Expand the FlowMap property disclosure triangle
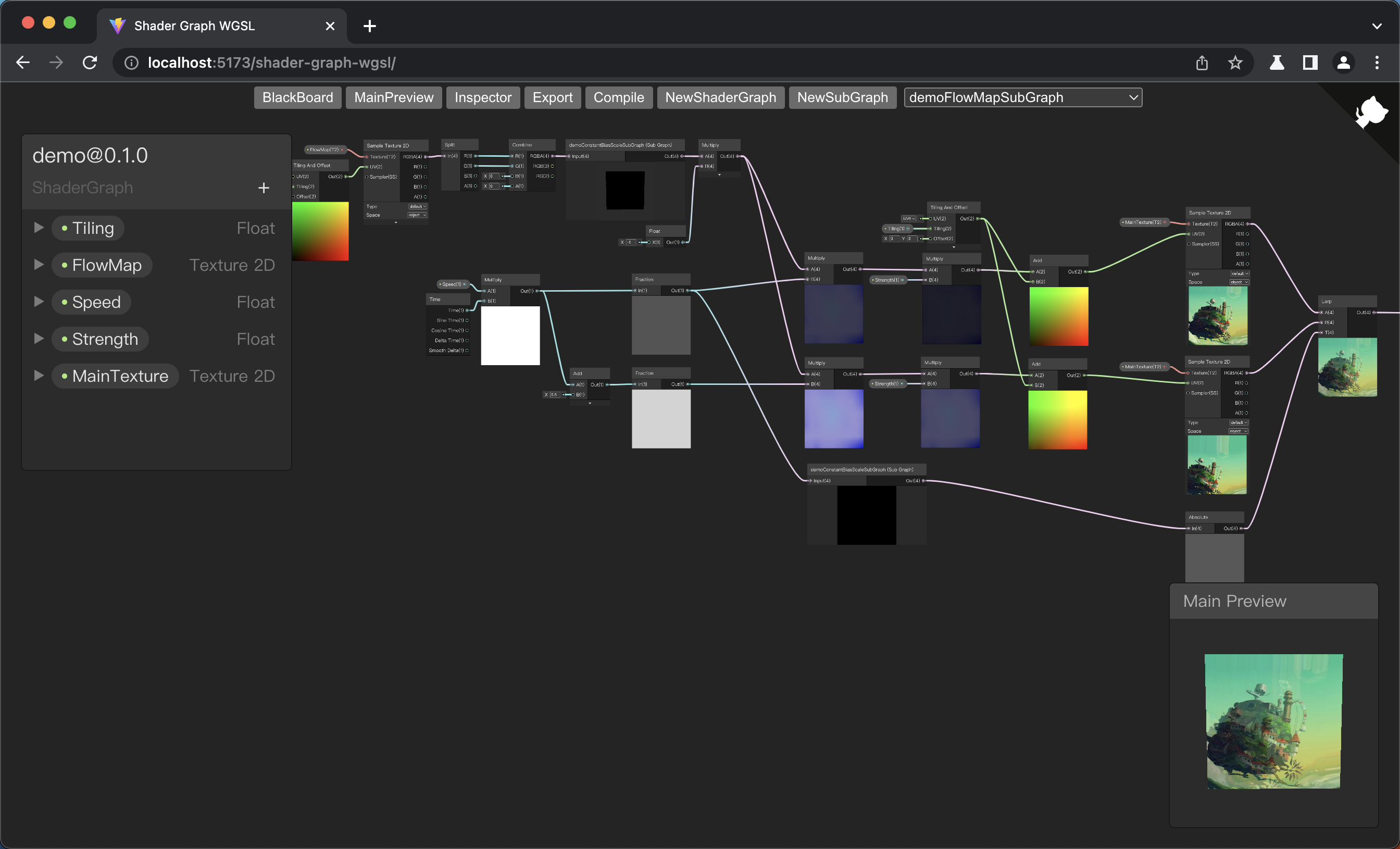Screen dimensions: 1400x849 (x=39, y=265)
